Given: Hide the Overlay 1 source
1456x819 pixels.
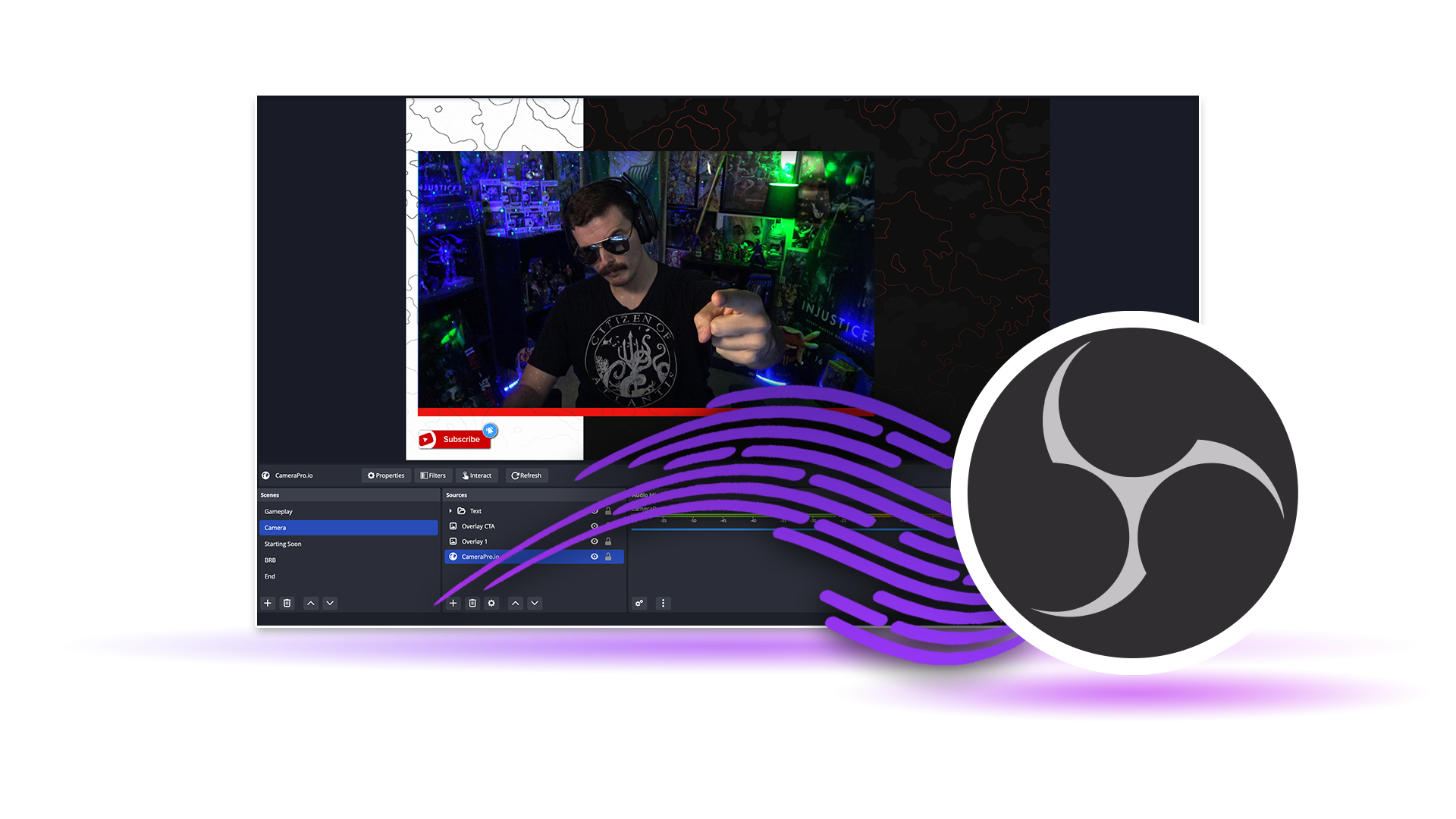Looking at the screenshot, I should (x=595, y=541).
